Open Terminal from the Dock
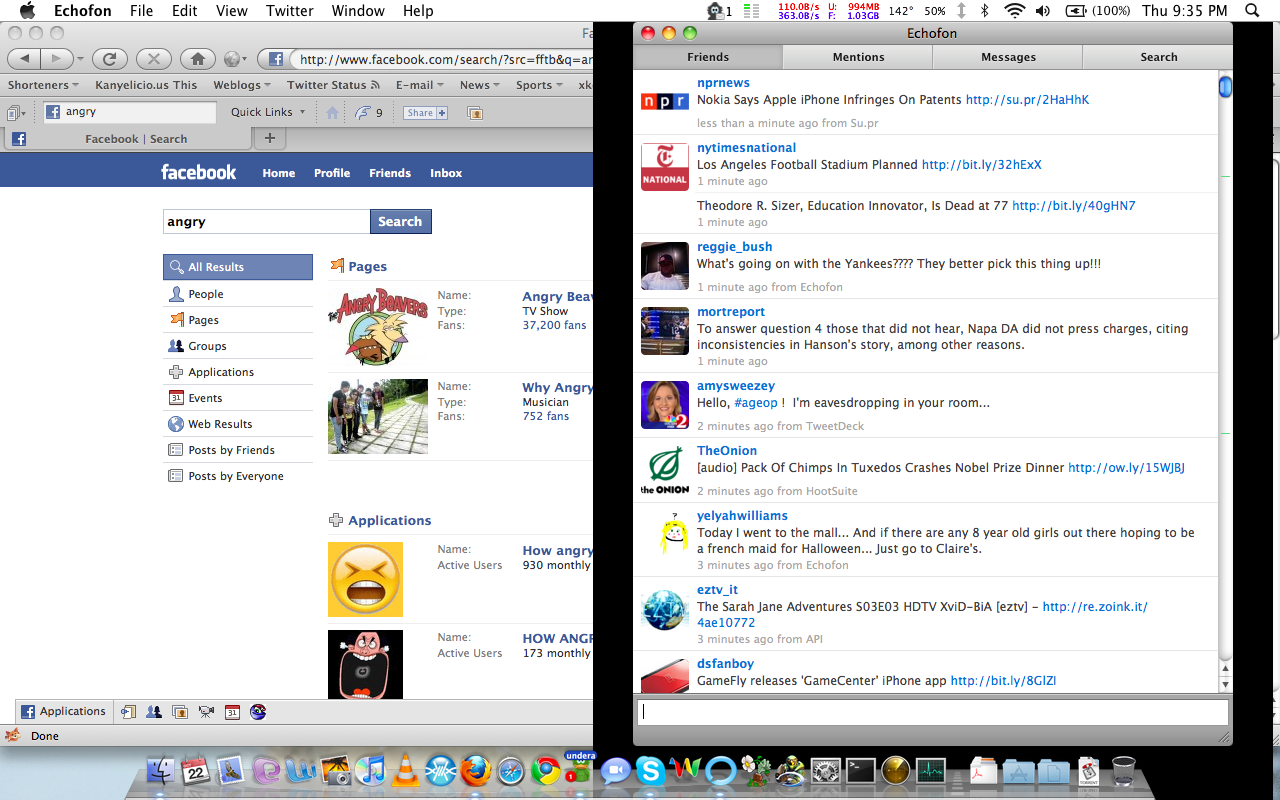 tap(860, 771)
